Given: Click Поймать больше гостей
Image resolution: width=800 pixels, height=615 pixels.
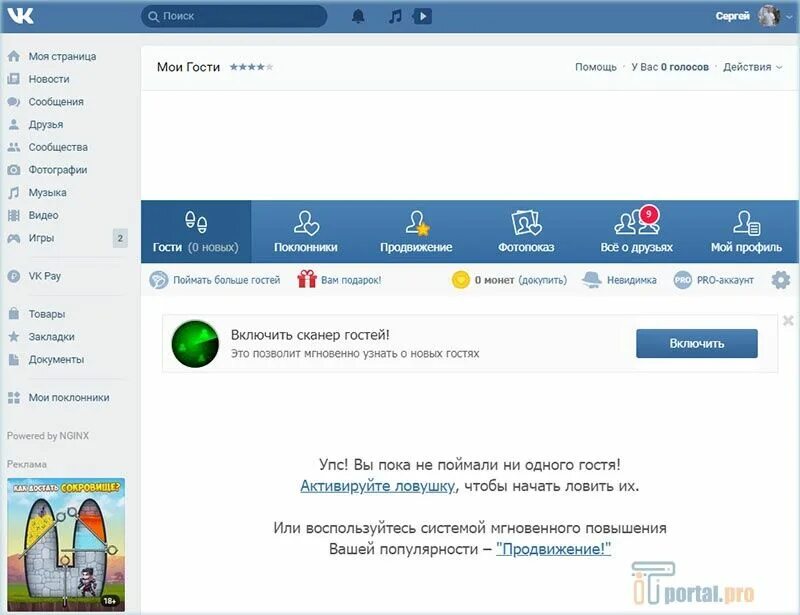Looking at the screenshot, I should point(215,280).
